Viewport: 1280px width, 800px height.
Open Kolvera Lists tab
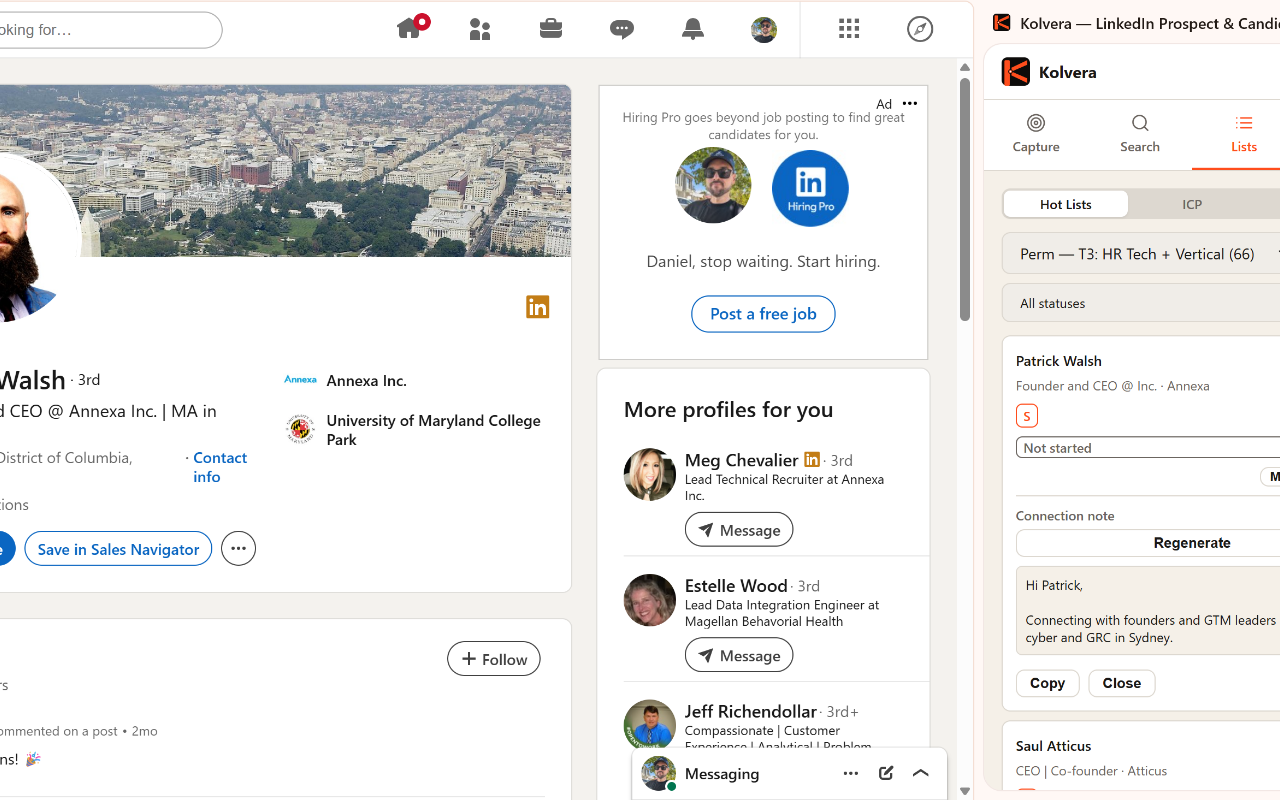(x=1244, y=134)
